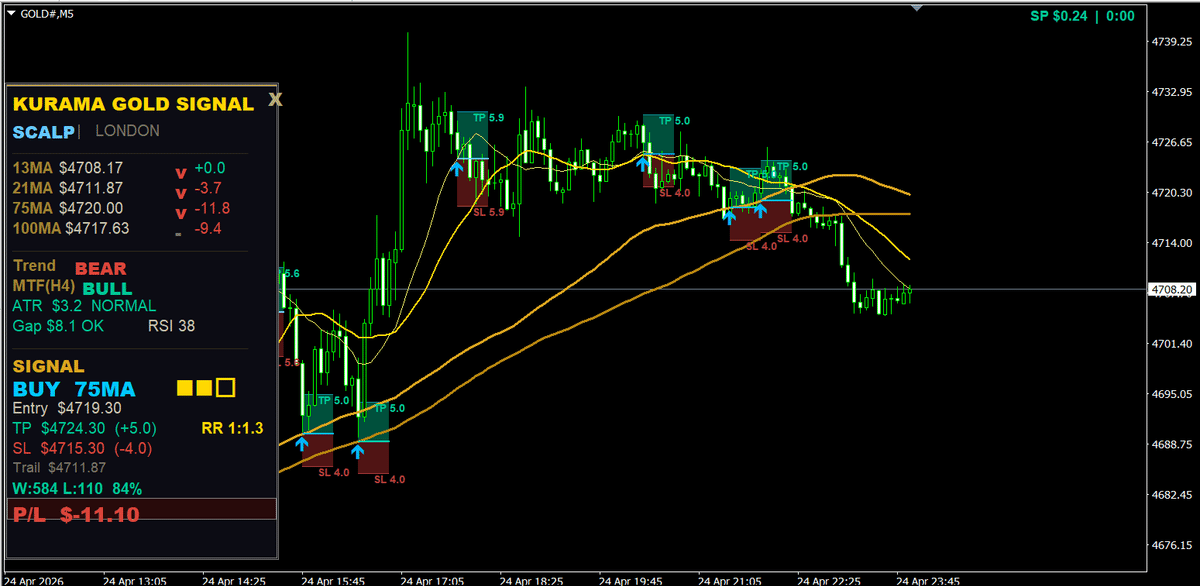This screenshot has width=1200, height=586.
Task: Click the RSI 38 value
Action: 171,326
